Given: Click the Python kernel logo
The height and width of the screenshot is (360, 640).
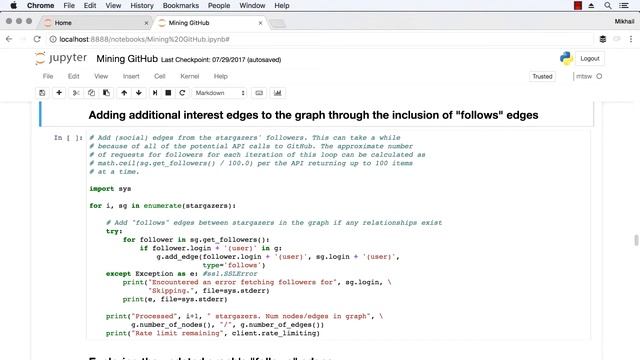Looking at the screenshot, I should tap(566, 58).
